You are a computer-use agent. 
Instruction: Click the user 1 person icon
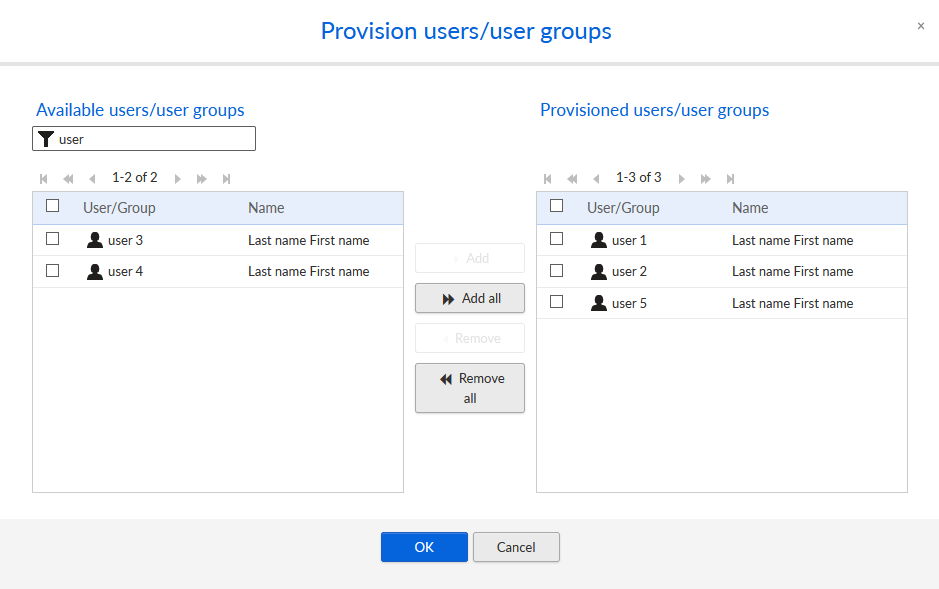(x=599, y=240)
